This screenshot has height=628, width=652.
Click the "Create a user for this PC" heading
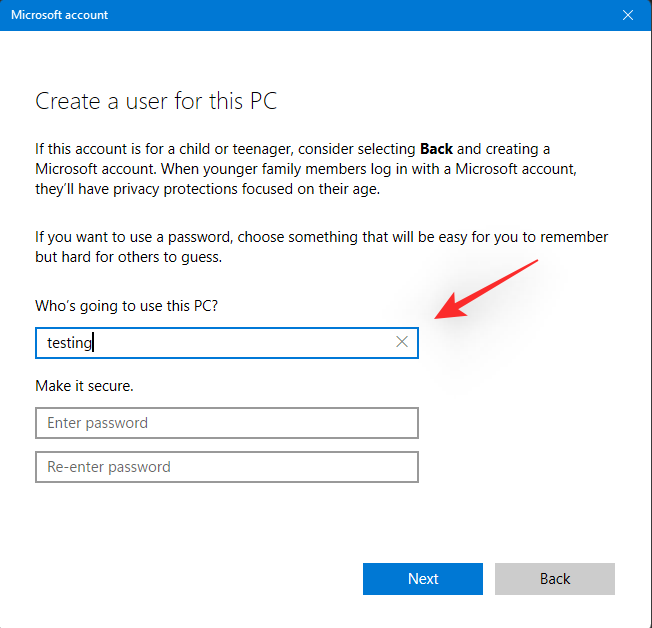(156, 101)
